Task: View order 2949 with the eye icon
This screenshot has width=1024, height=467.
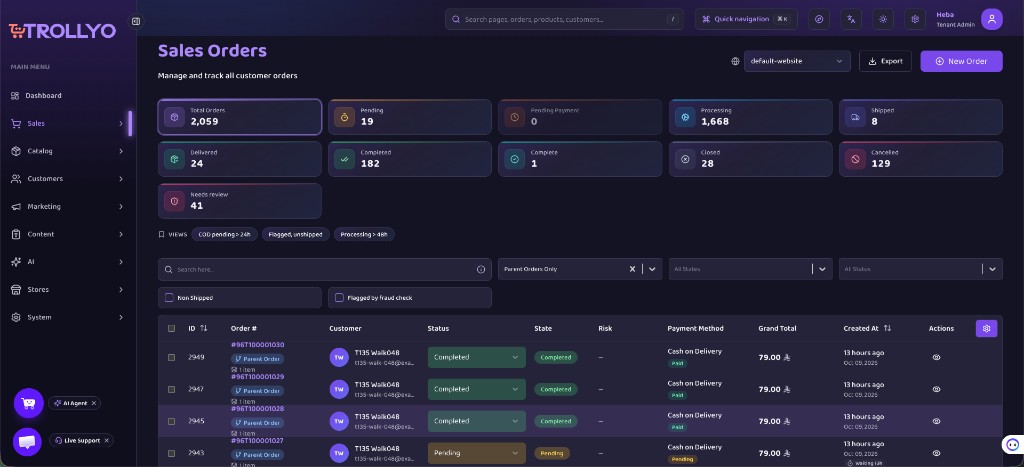Action: tap(936, 357)
